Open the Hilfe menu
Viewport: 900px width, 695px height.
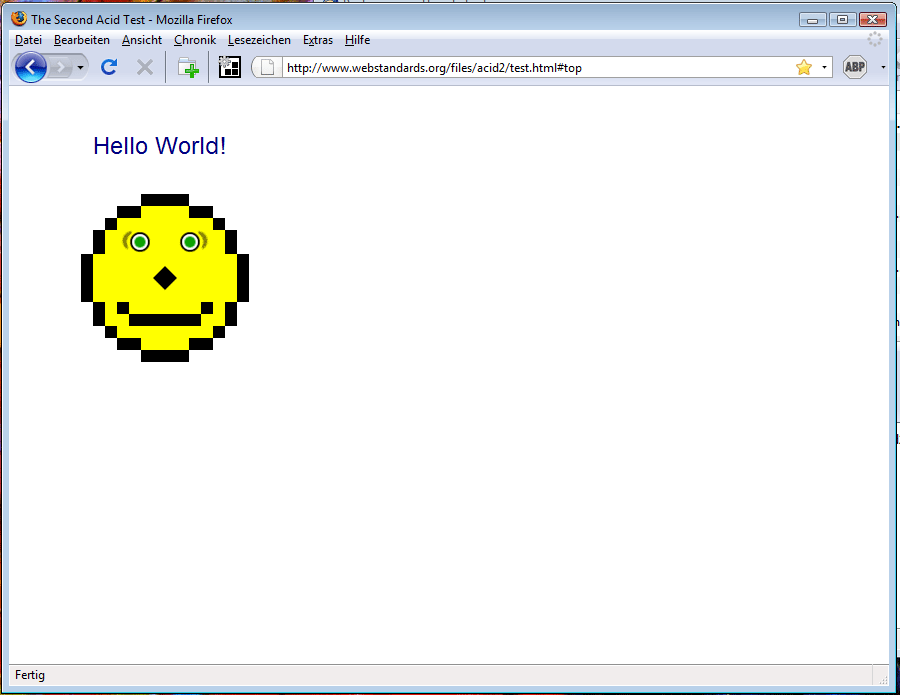pyautogui.click(x=357, y=40)
